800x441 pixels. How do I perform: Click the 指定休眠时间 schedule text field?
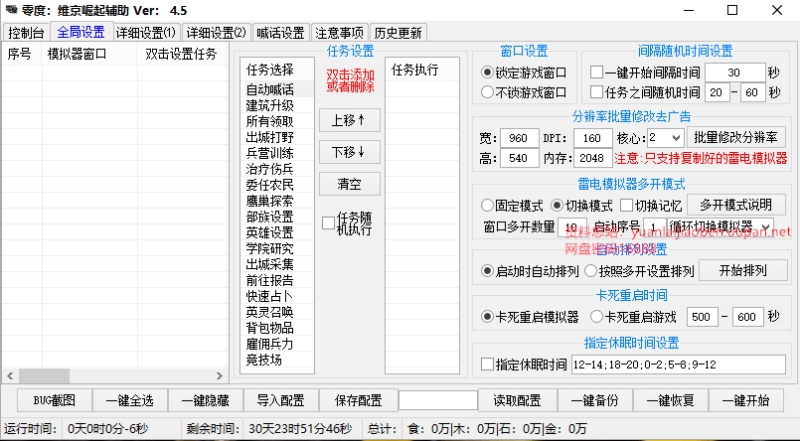point(678,364)
